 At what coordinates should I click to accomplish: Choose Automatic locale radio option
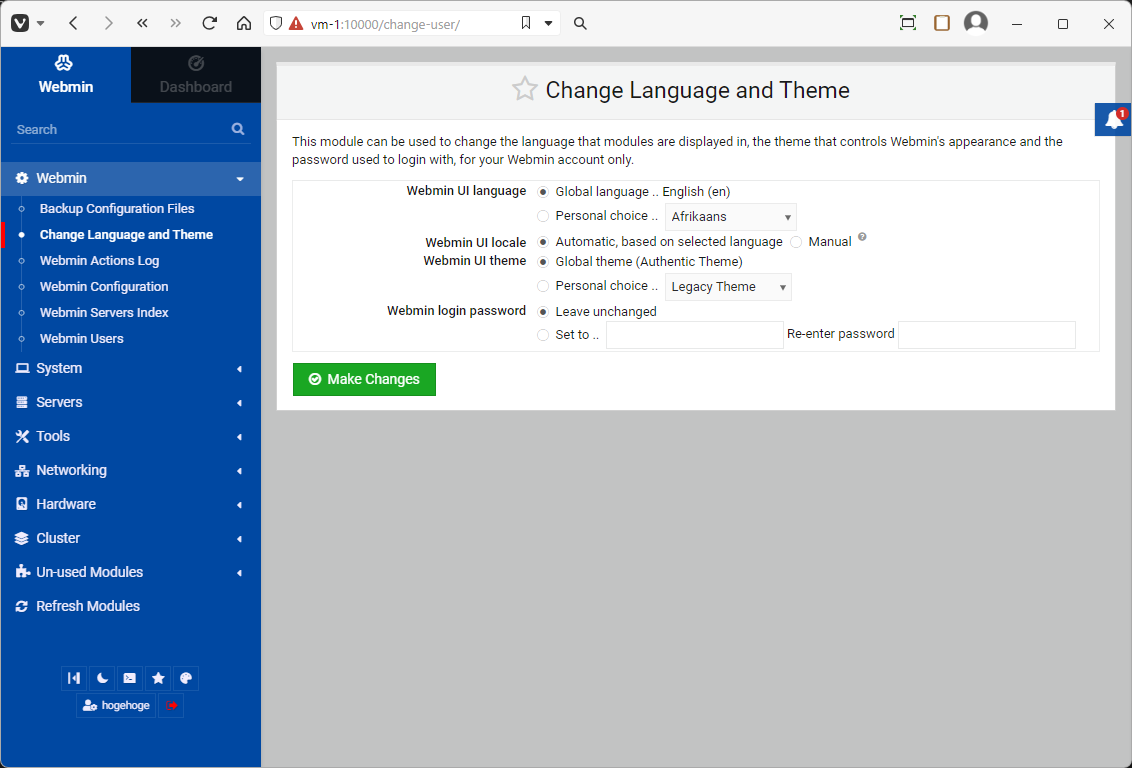[543, 242]
